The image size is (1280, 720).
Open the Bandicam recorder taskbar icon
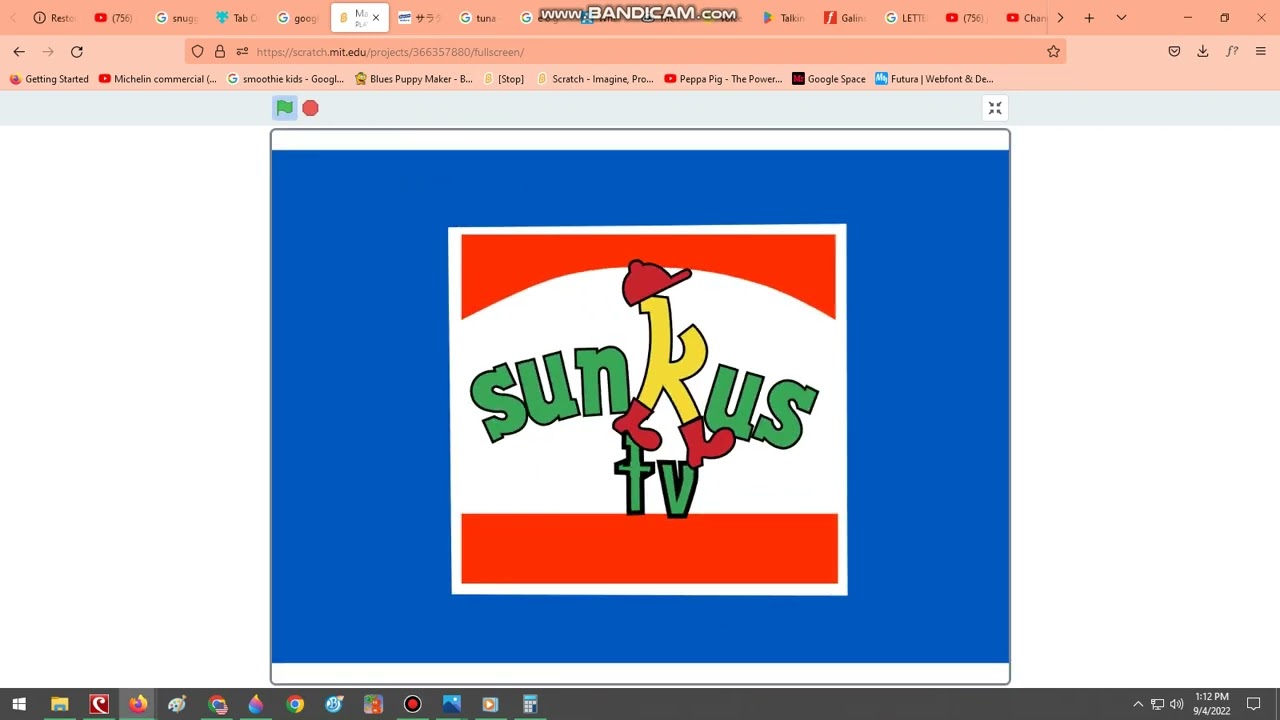click(412, 704)
